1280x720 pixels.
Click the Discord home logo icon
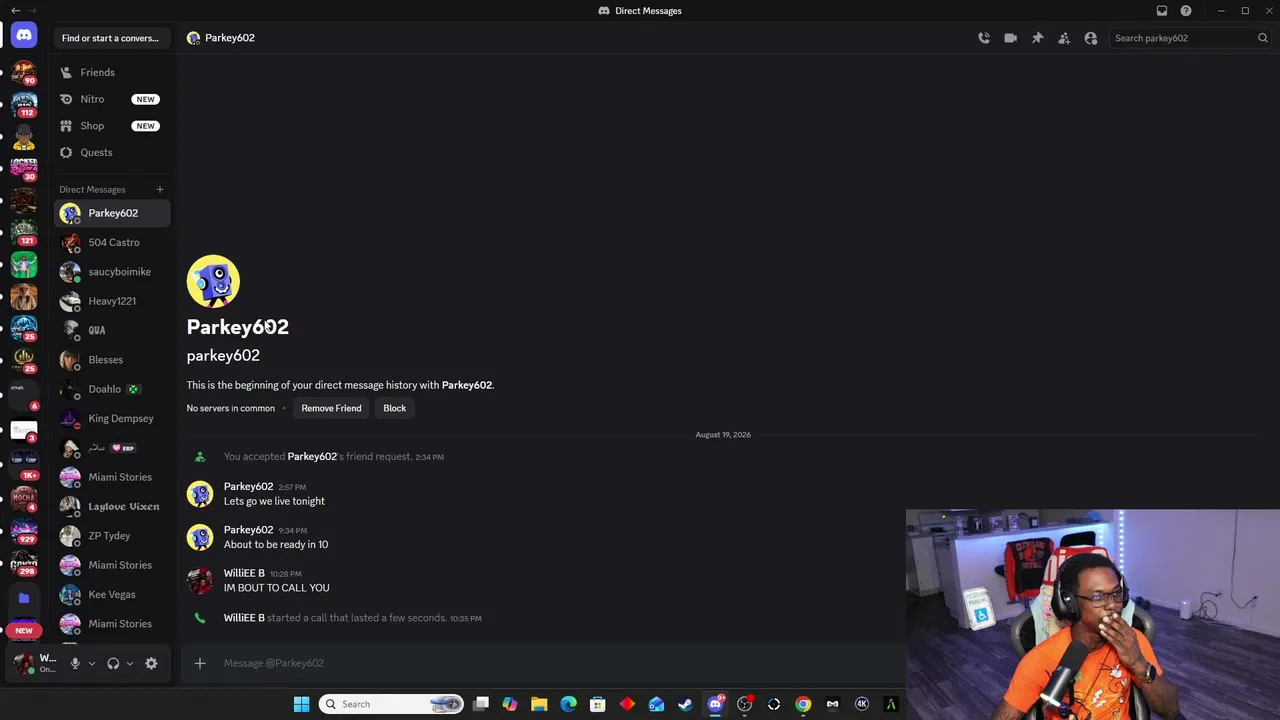coord(24,36)
